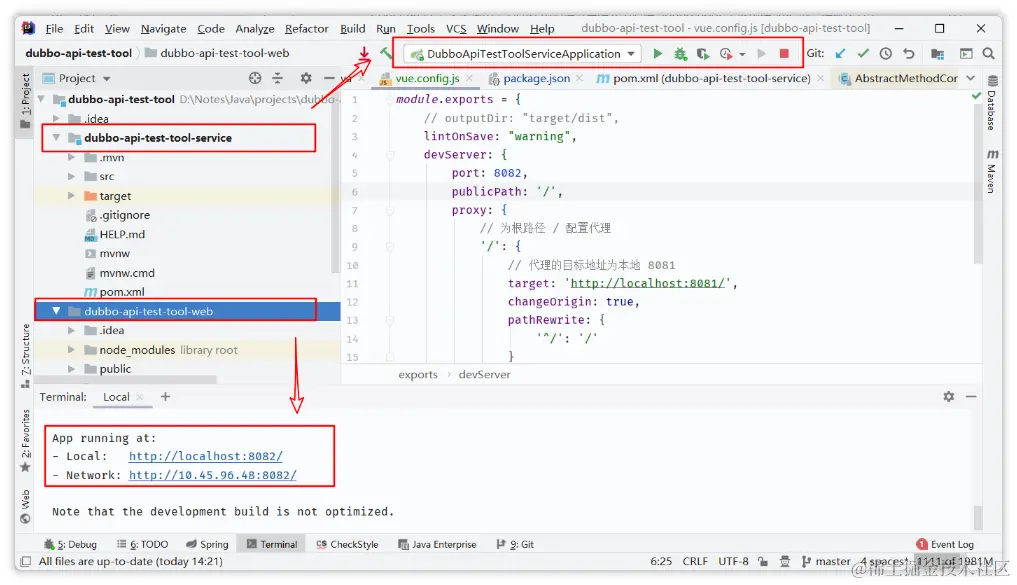
Task: Open Project view mode dropdown
Action: [x=106, y=78]
